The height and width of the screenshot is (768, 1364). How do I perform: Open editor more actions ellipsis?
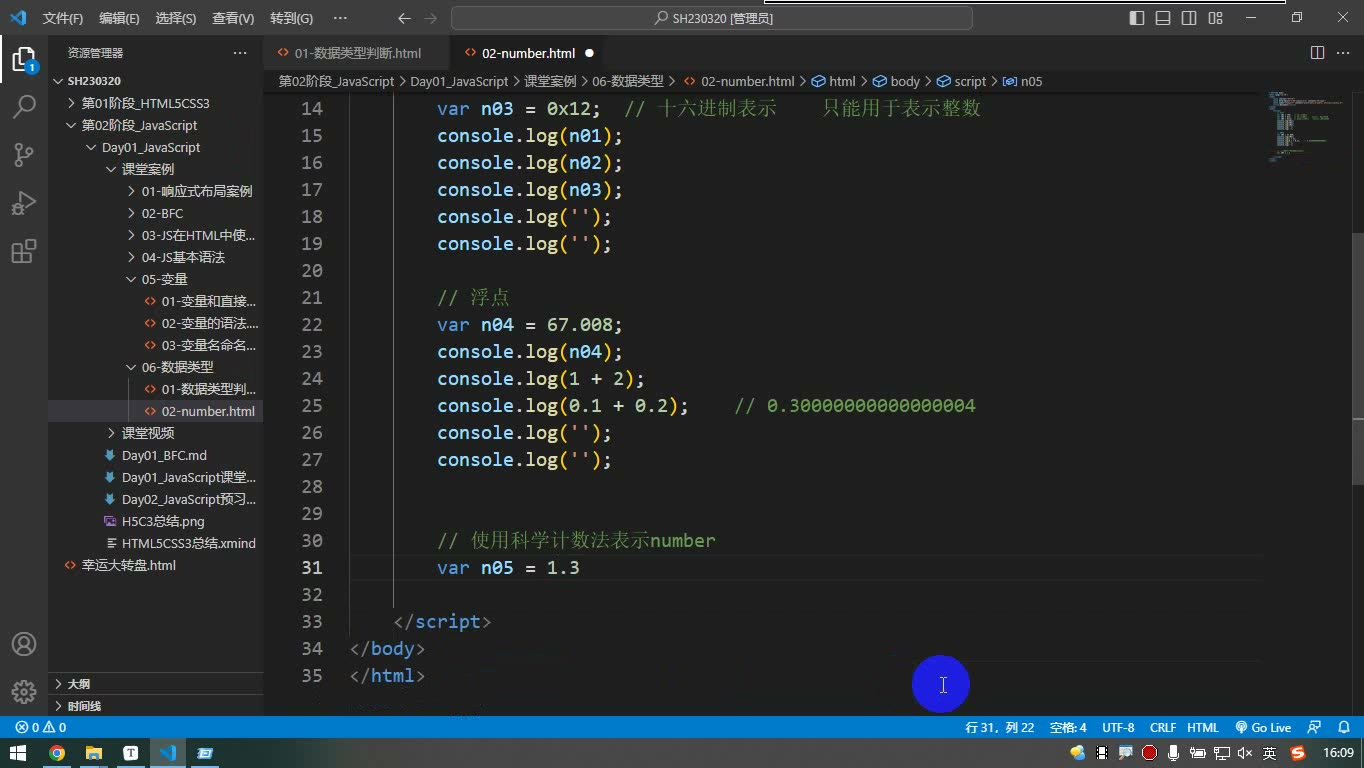point(1343,53)
